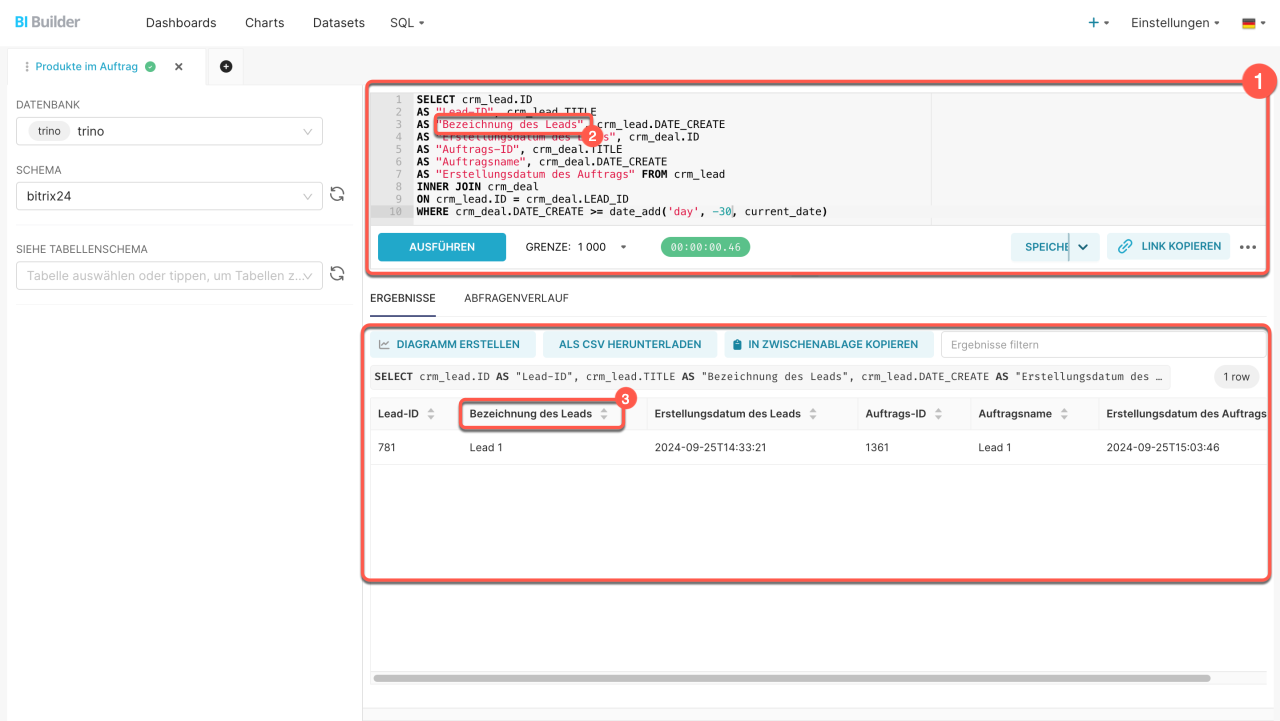Click the Ergebnisse filtern input field

point(1102,345)
